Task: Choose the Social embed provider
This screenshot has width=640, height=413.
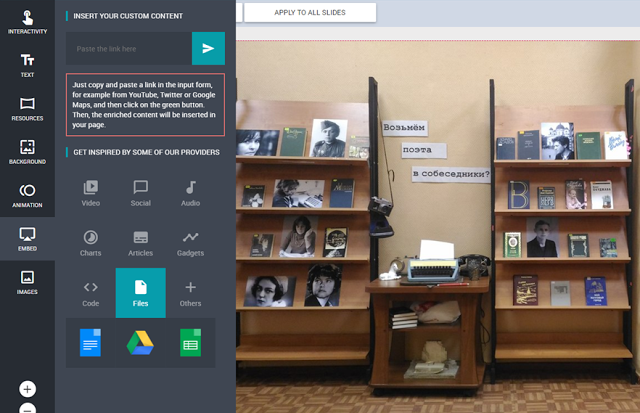Action: coord(141,192)
